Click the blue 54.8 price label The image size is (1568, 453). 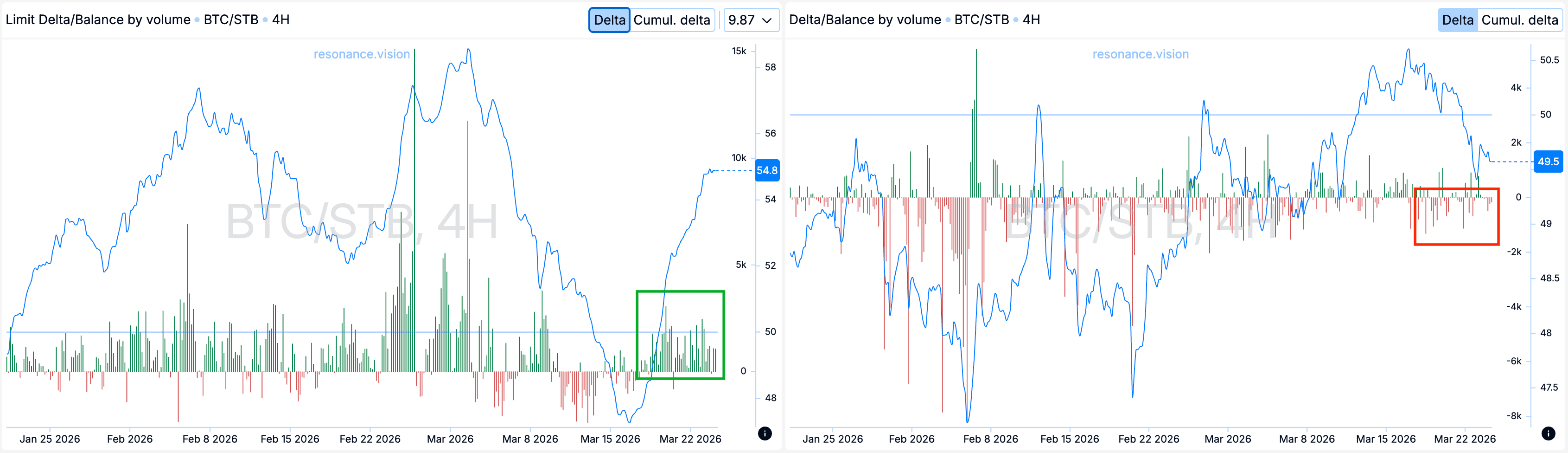pos(769,171)
